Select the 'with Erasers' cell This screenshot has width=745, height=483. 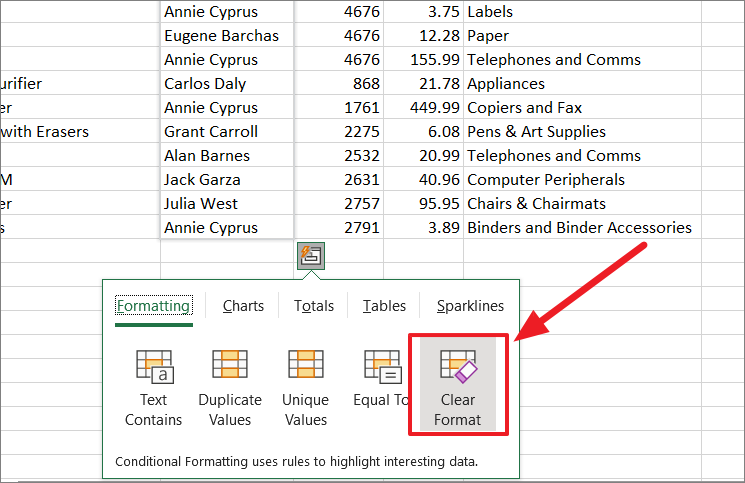click(x=80, y=132)
